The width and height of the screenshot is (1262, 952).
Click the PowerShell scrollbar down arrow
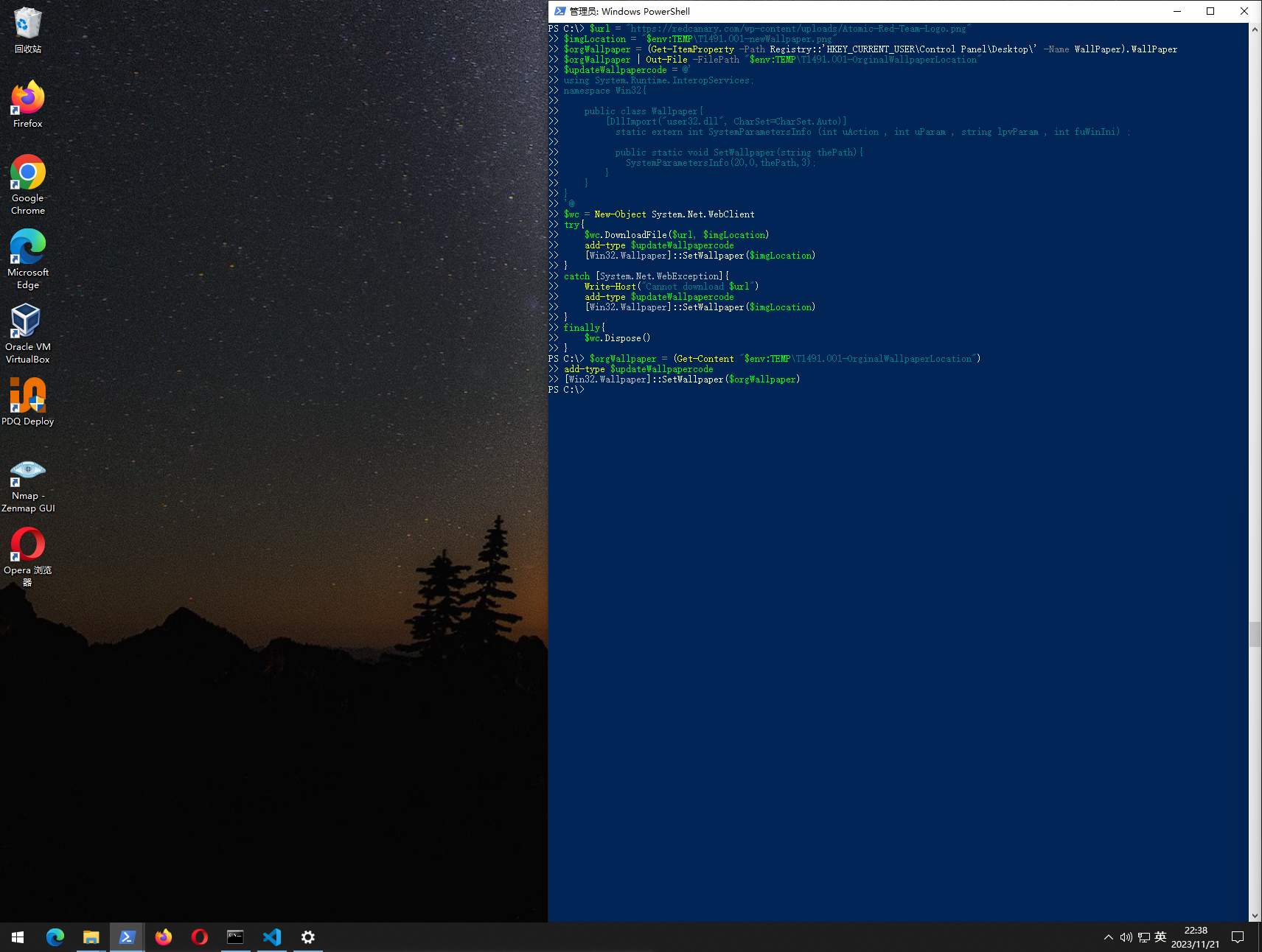[x=1255, y=916]
